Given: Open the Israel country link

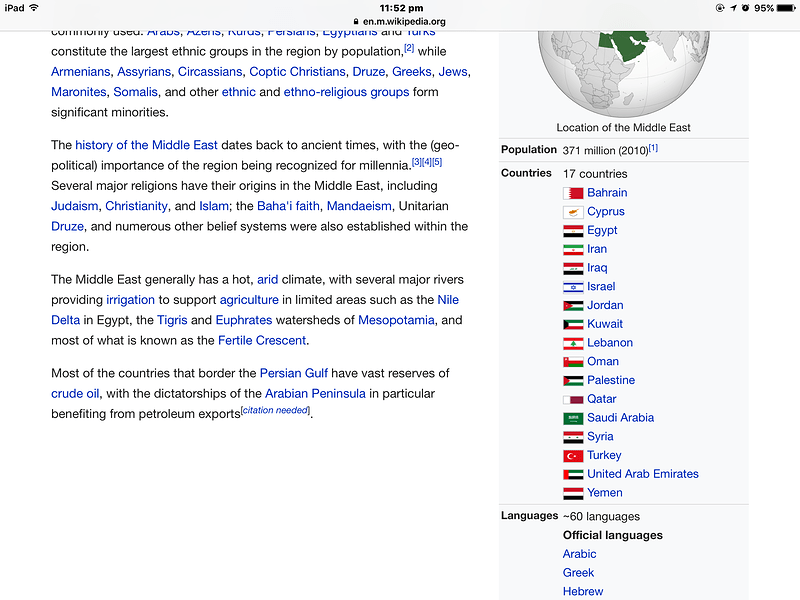Looking at the screenshot, I should pyautogui.click(x=601, y=287).
